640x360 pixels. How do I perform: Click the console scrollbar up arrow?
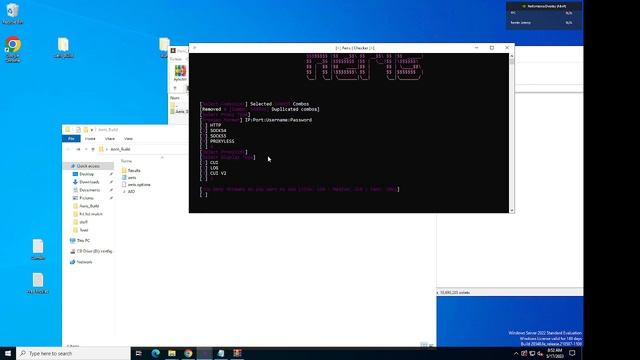pyautogui.click(x=511, y=56)
